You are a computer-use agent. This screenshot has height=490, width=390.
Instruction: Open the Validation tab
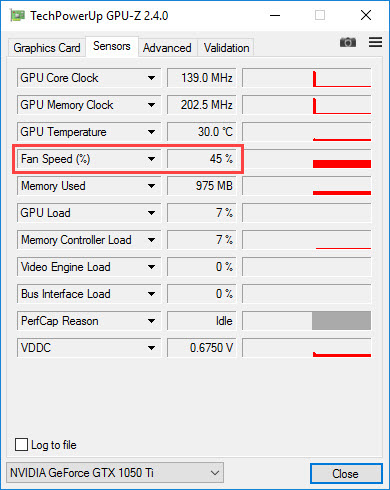(227, 48)
